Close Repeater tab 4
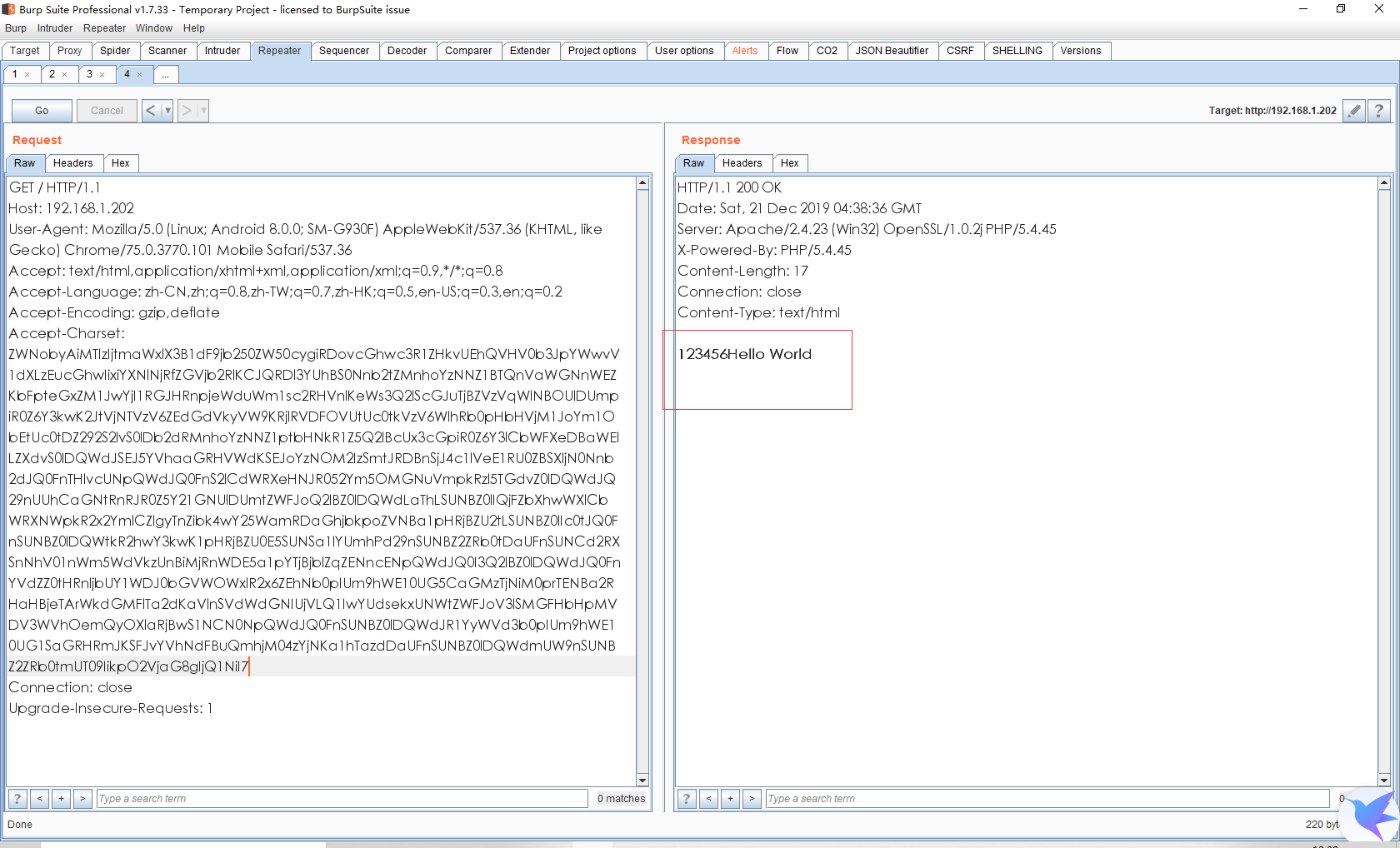 pyautogui.click(x=140, y=75)
